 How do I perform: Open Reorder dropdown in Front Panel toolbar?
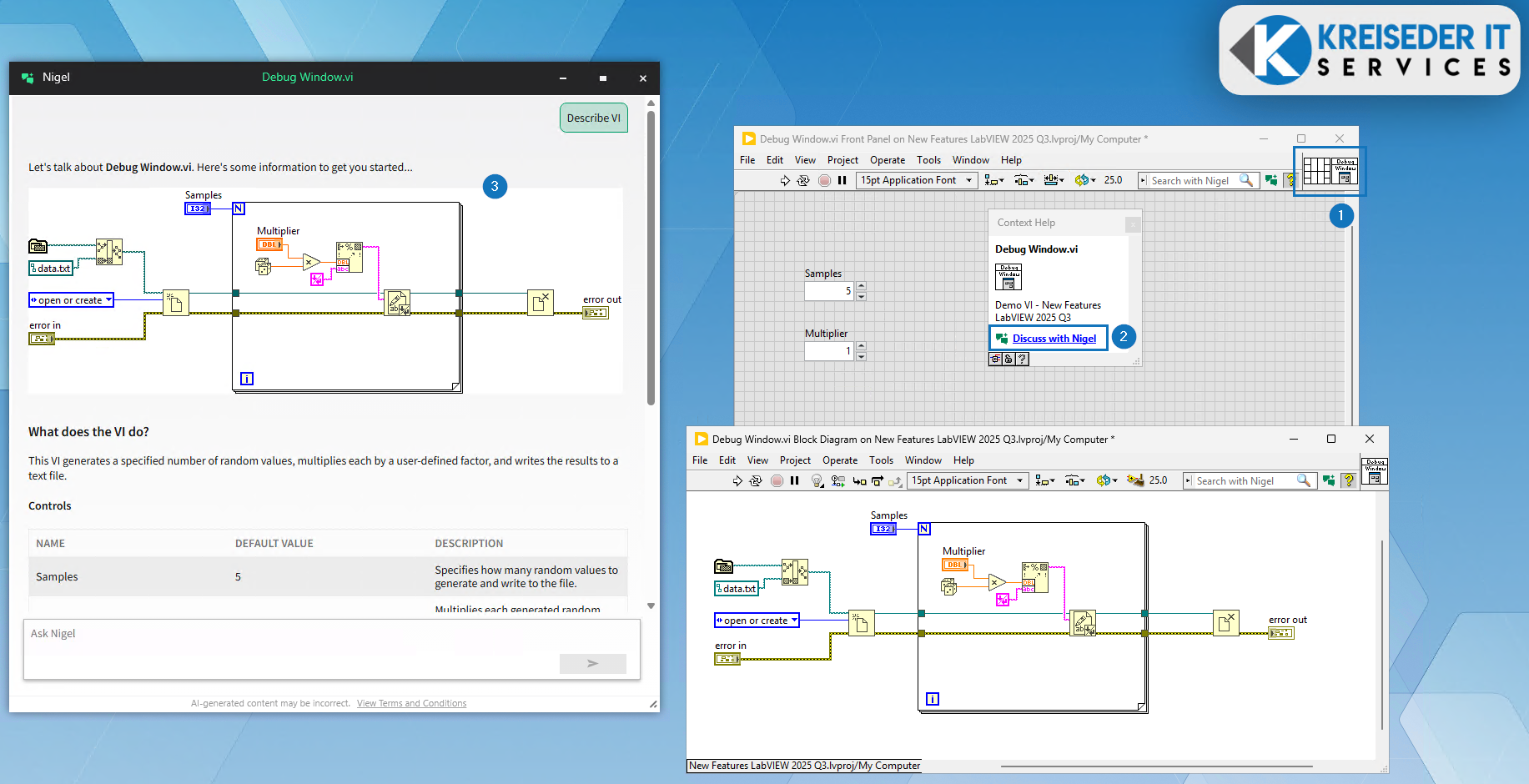[x=1085, y=180]
